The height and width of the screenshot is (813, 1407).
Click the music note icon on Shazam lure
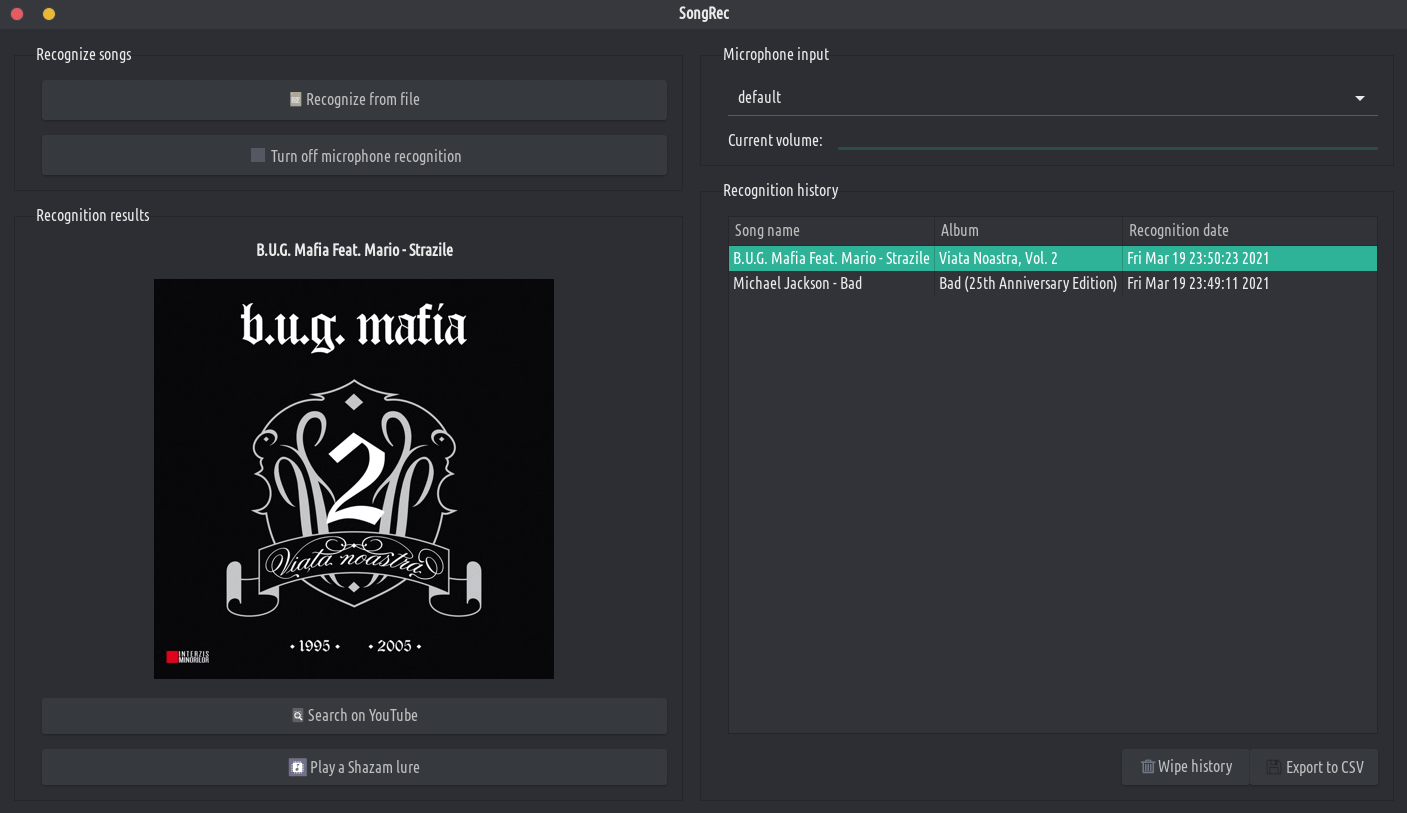297,768
